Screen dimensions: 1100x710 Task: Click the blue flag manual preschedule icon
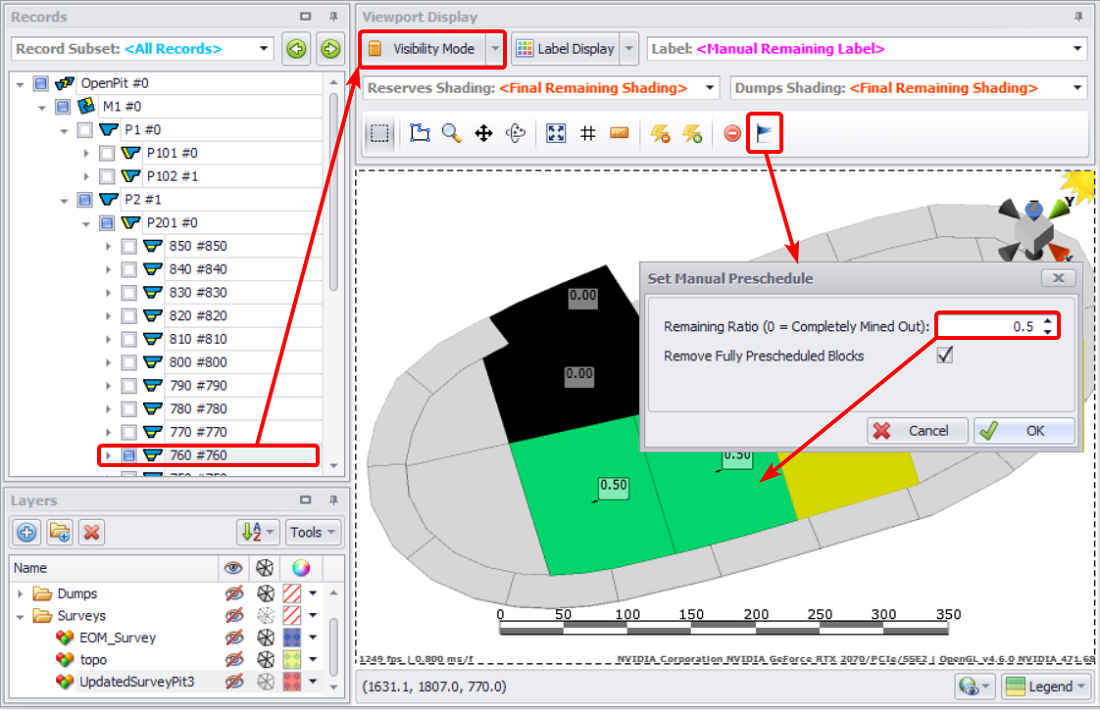click(x=764, y=133)
